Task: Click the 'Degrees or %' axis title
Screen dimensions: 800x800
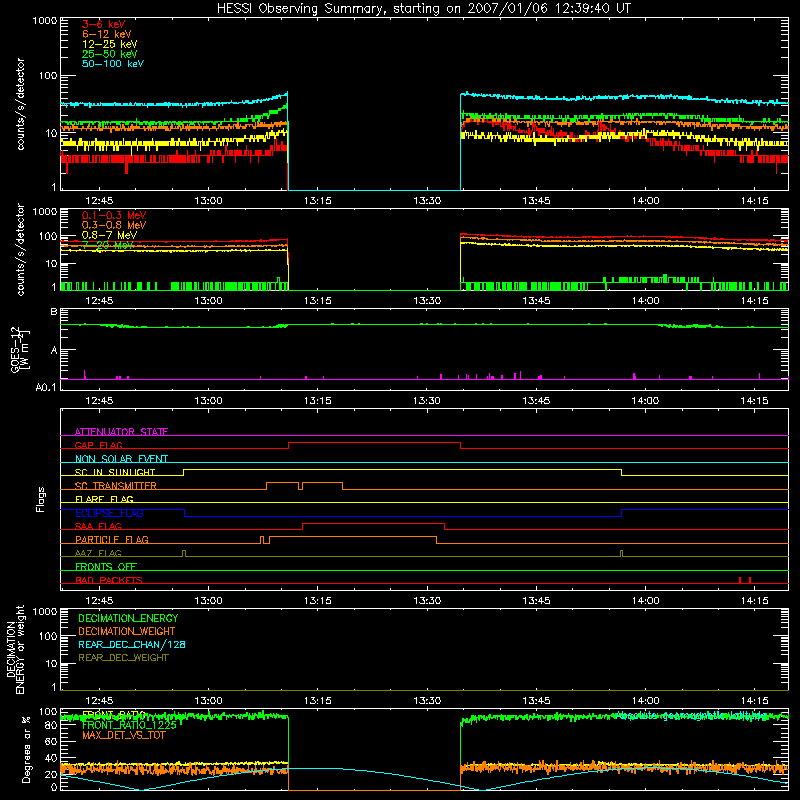Action: pos(26,750)
